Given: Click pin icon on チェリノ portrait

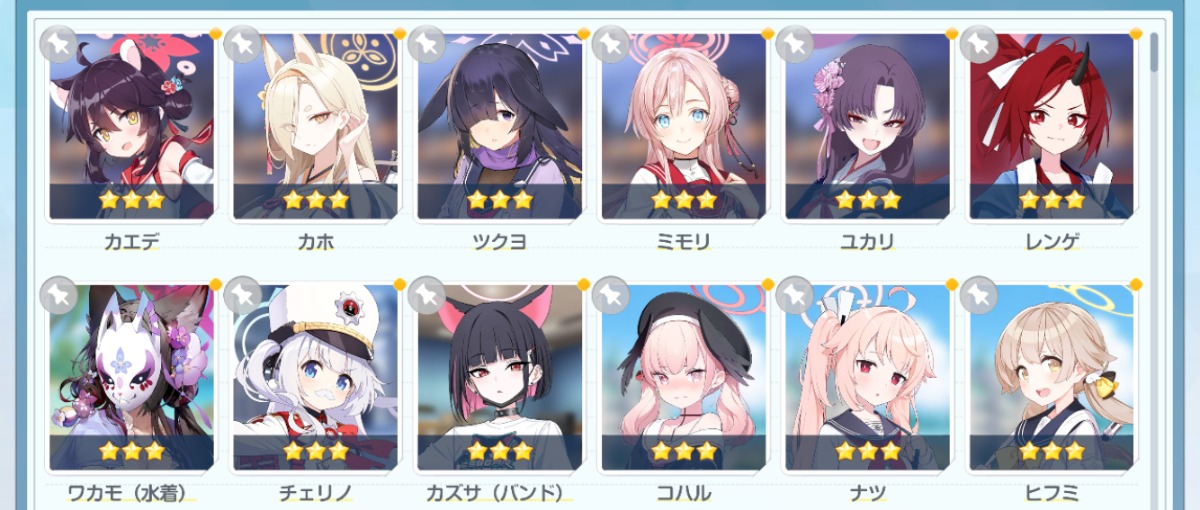Looking at the screenshot, I should [242, 295].
